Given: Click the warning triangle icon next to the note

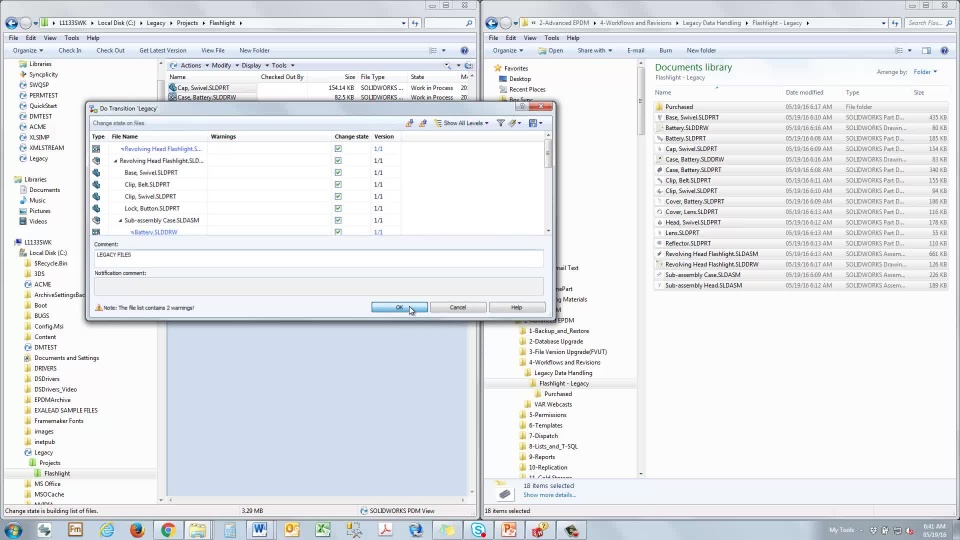Looking at the screenshot, I should point(99,308).
